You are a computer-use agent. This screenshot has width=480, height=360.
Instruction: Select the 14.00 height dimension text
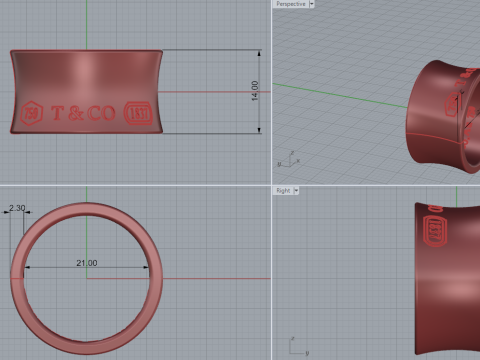coord(255,91)
